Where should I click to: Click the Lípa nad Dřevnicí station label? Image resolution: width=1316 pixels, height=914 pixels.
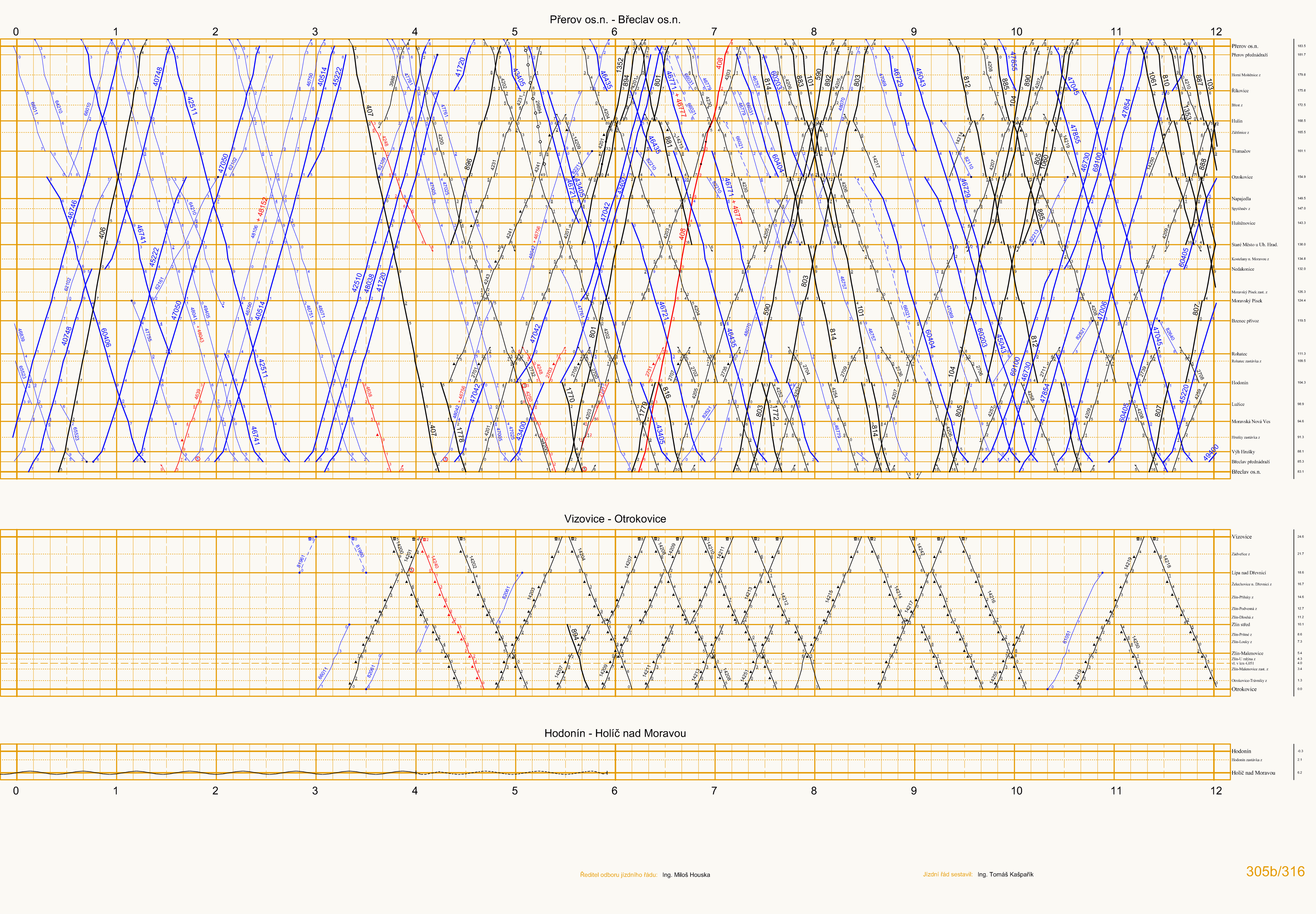point(1249,573)
